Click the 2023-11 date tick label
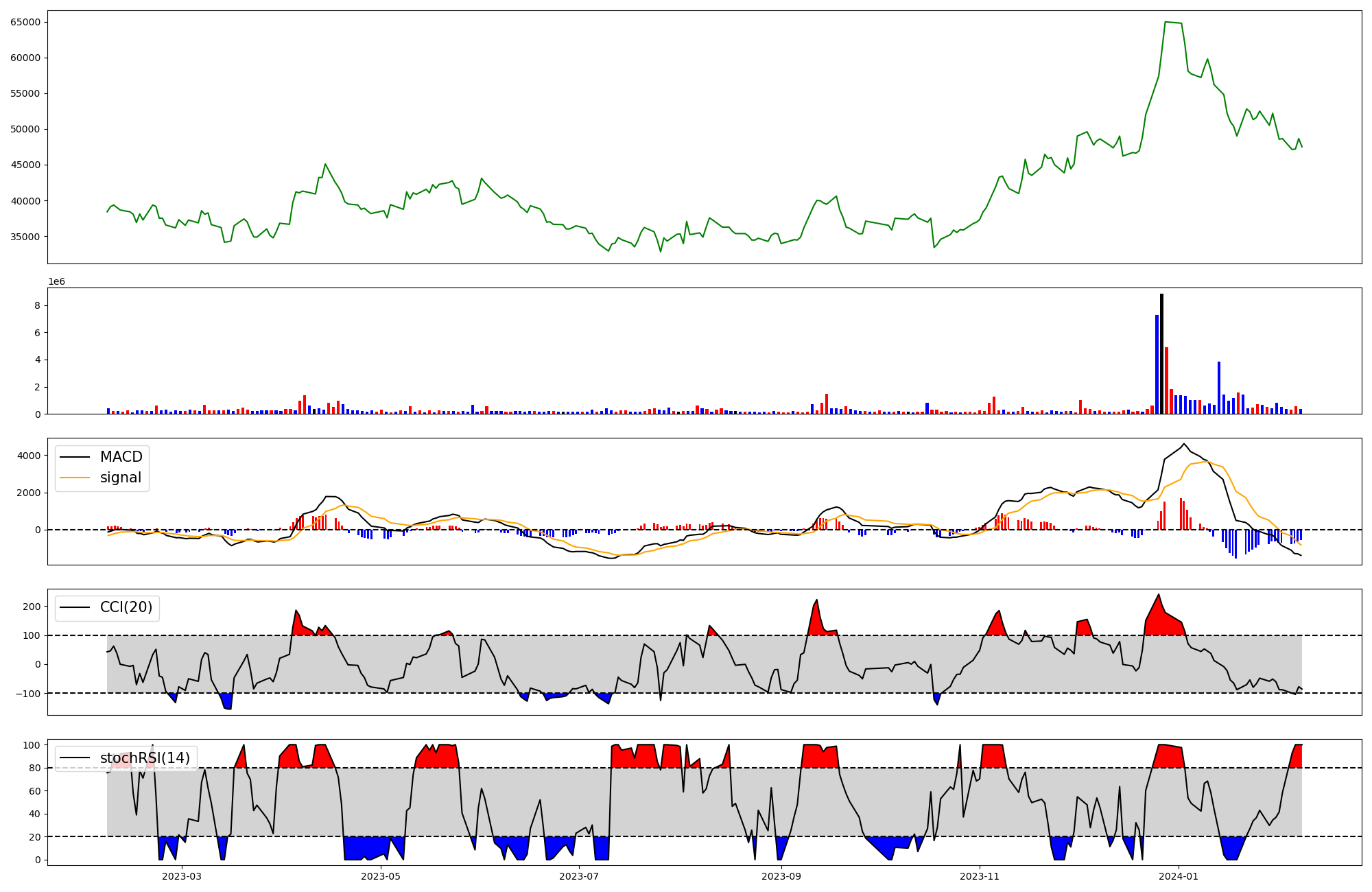This screenshot has width=1372, height=892. 980,876
